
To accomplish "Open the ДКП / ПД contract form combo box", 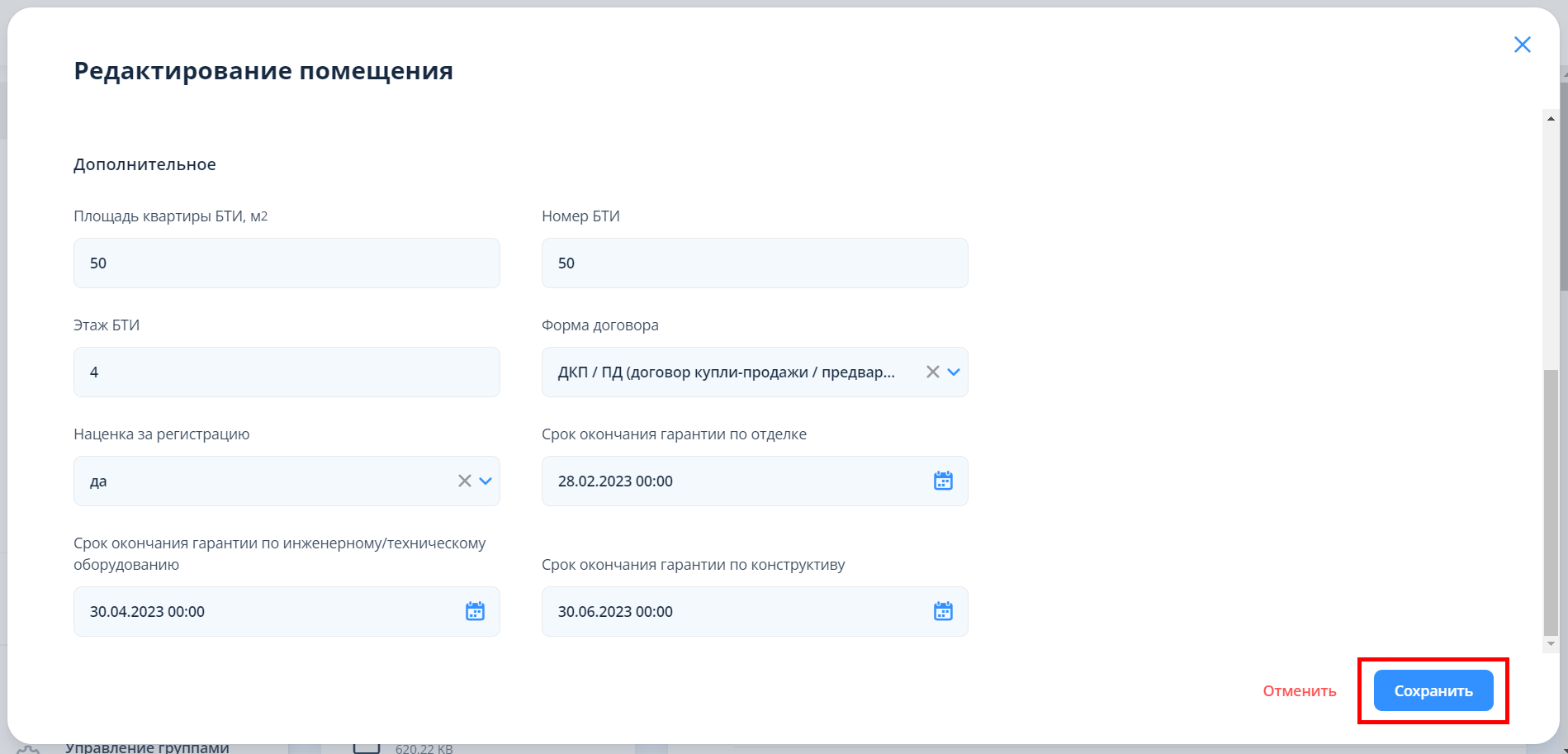I will pyautogui.click(x=727, y=372).
